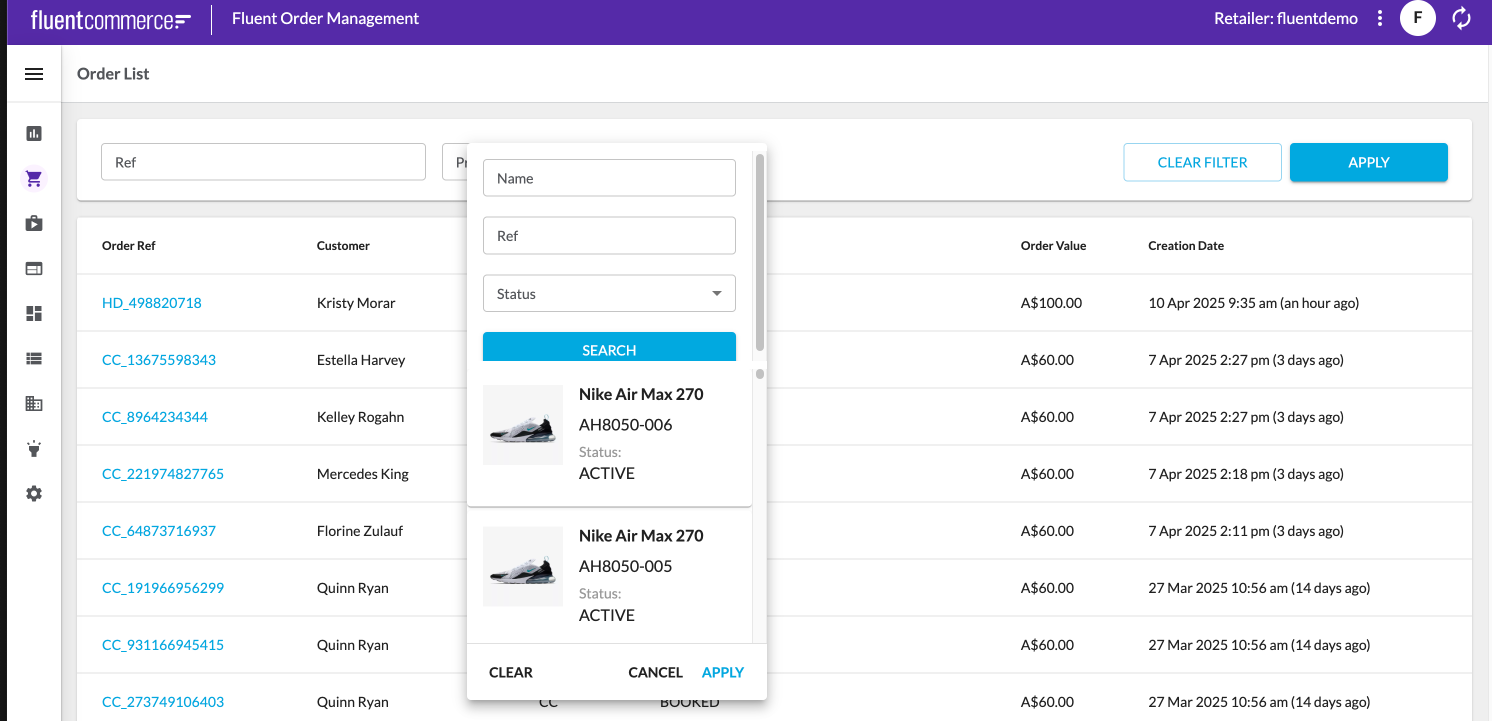This screenshot has height=721, width=1492.
Task: Open the hamburger navigation menu
Action: tap(34, 74)
